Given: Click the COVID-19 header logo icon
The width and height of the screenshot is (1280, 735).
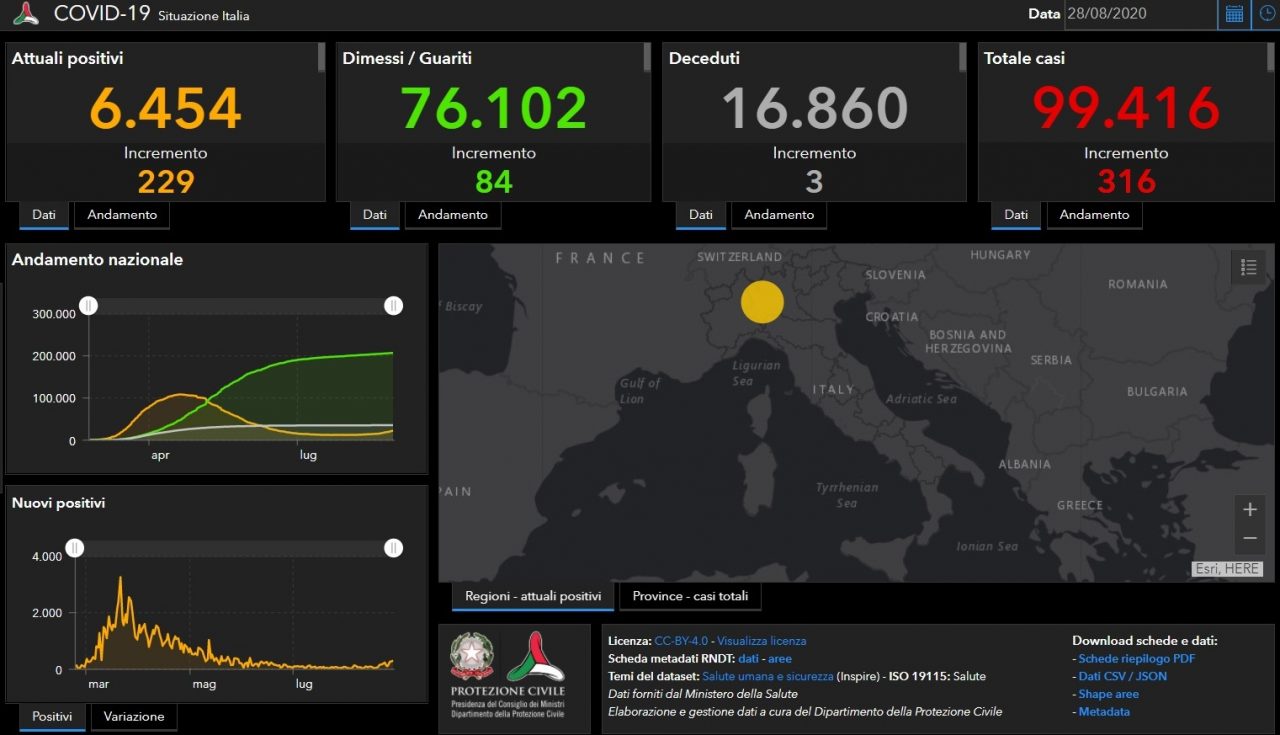Looking at the screenshot, I should (26, 14).
